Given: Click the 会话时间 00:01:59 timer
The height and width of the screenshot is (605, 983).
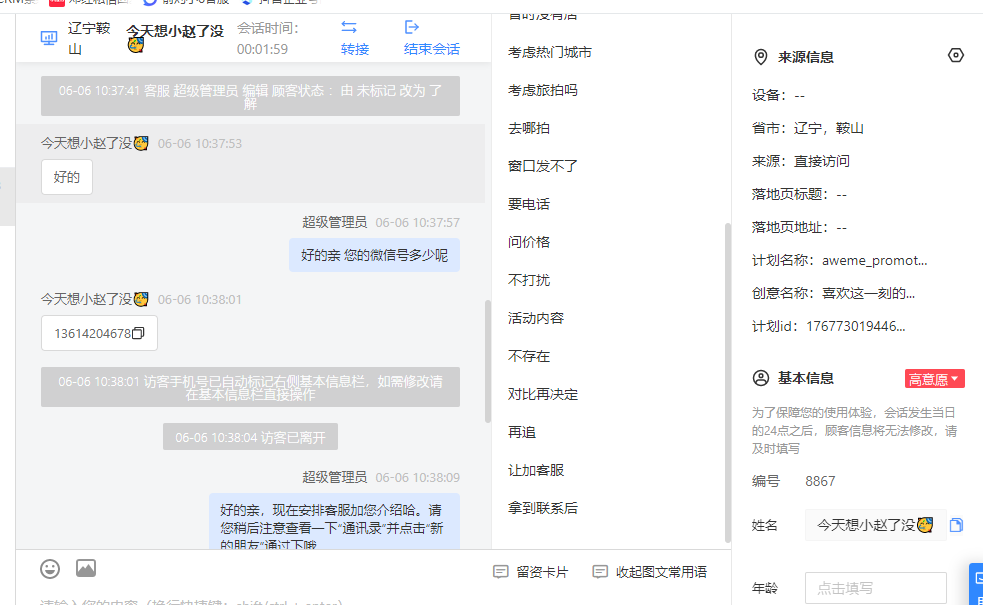Looking at the screenshot, I should [268, 38].
